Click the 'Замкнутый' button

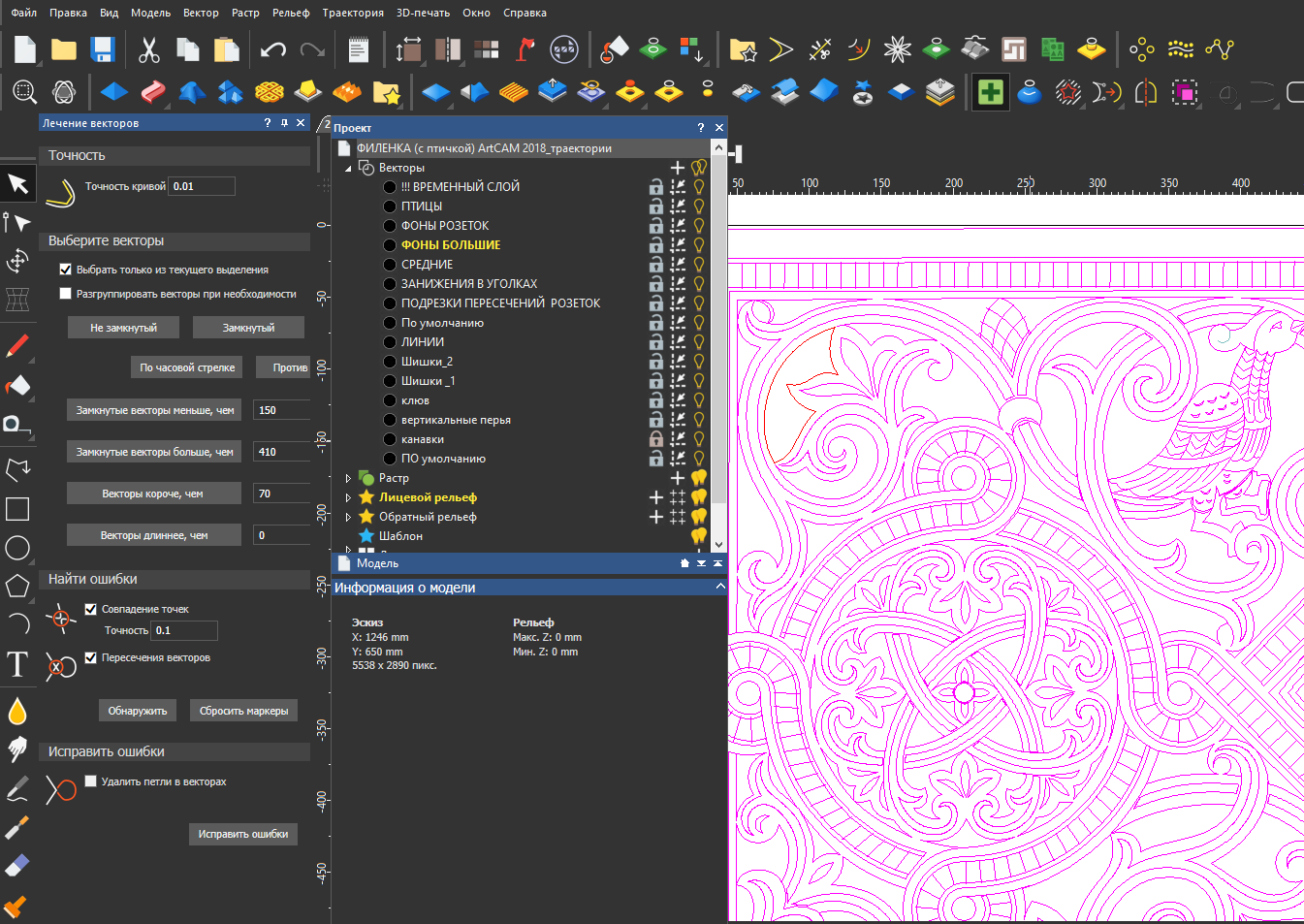pos(248,328)
